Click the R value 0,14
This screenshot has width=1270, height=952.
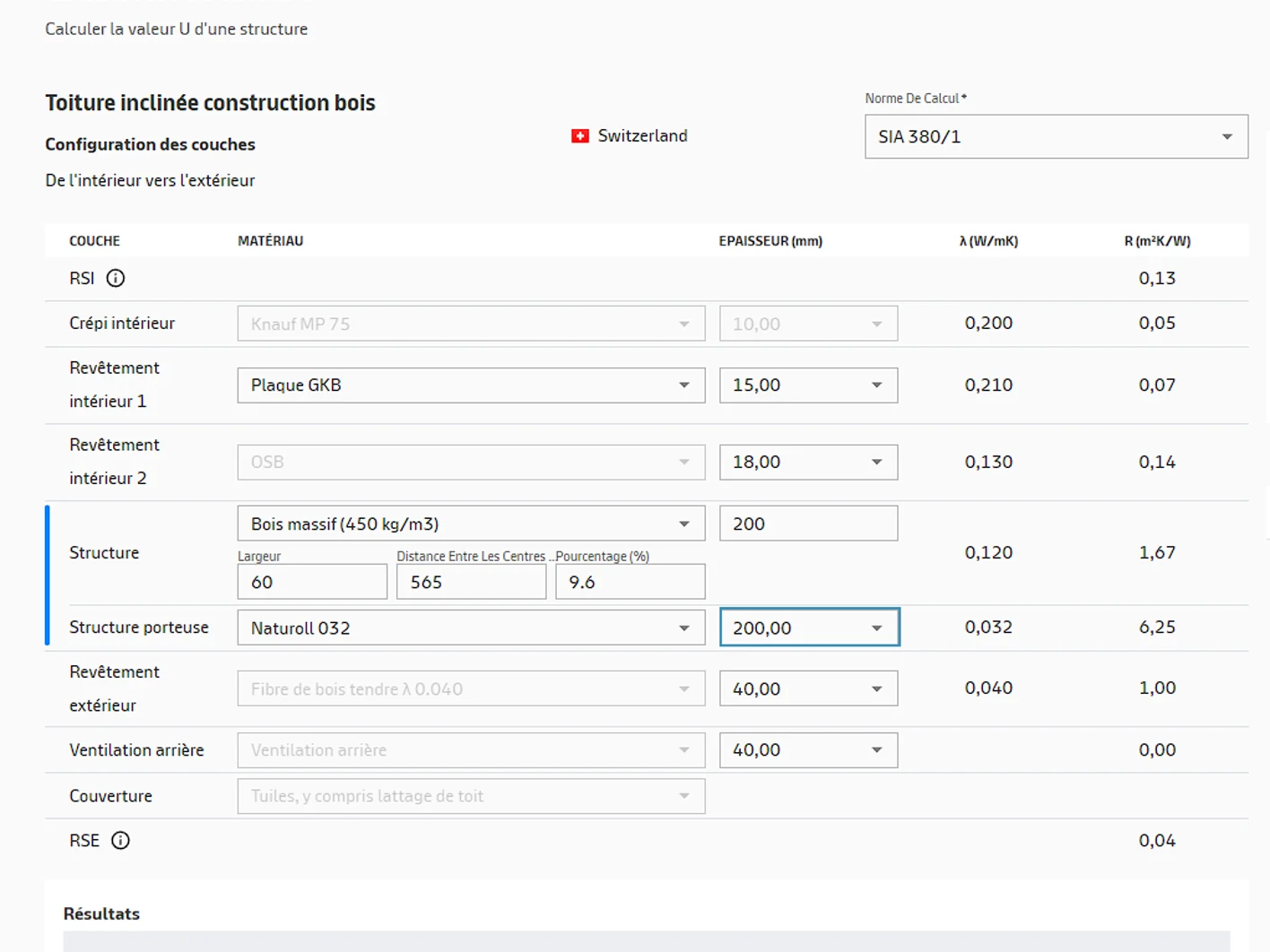(1157, 462)
